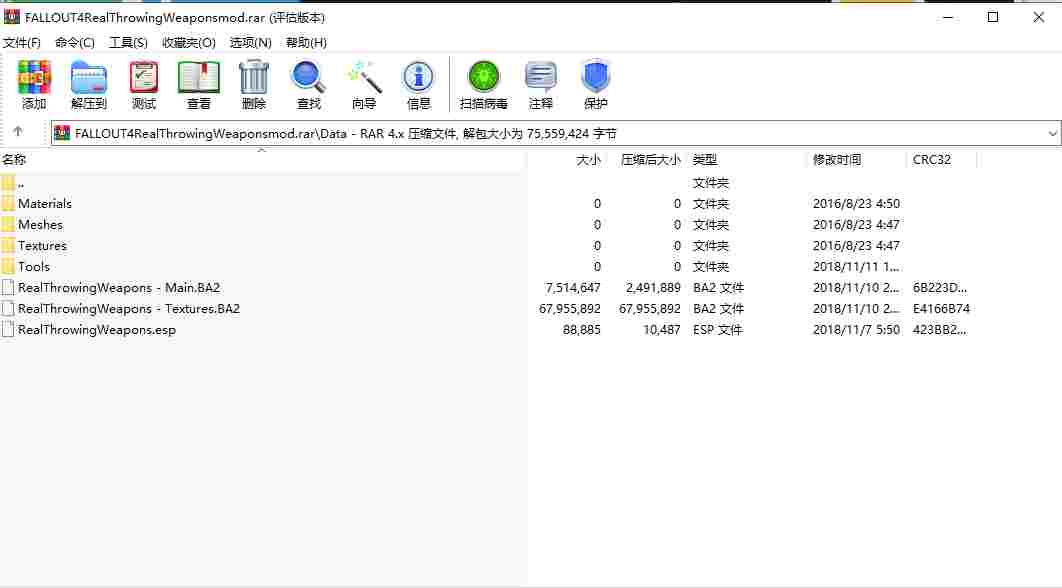Click the RealThrowingWeapons.esp file icon
Viewport: 1062px width, 588px height.
pos(8,329)
